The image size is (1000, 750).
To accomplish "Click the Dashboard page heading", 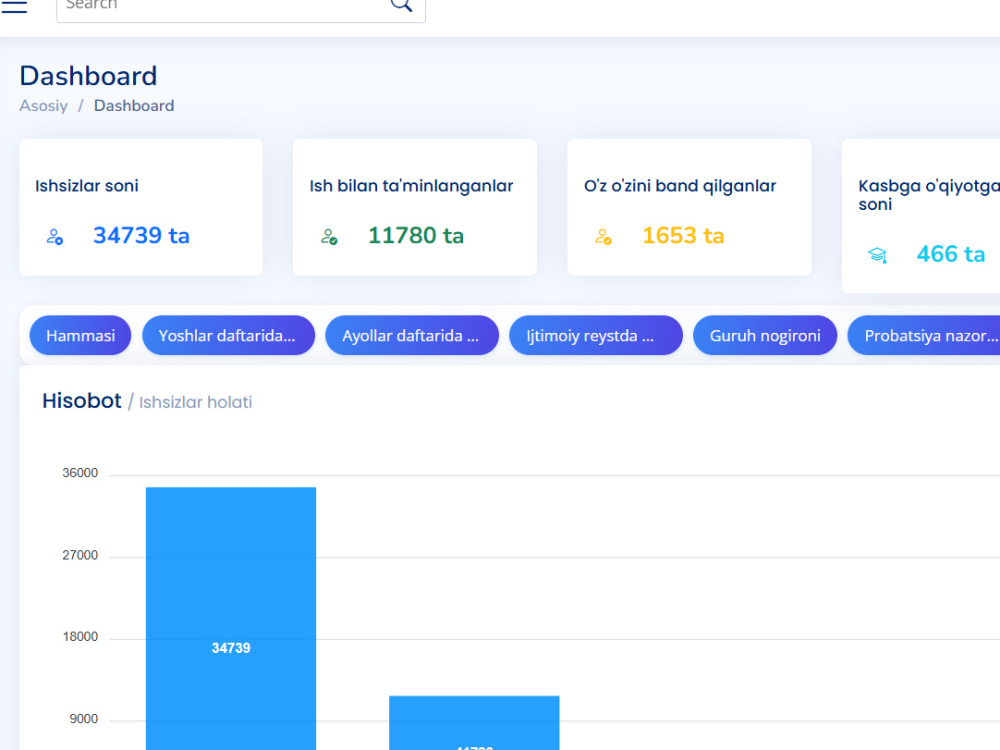I will [x=88, y=76].
